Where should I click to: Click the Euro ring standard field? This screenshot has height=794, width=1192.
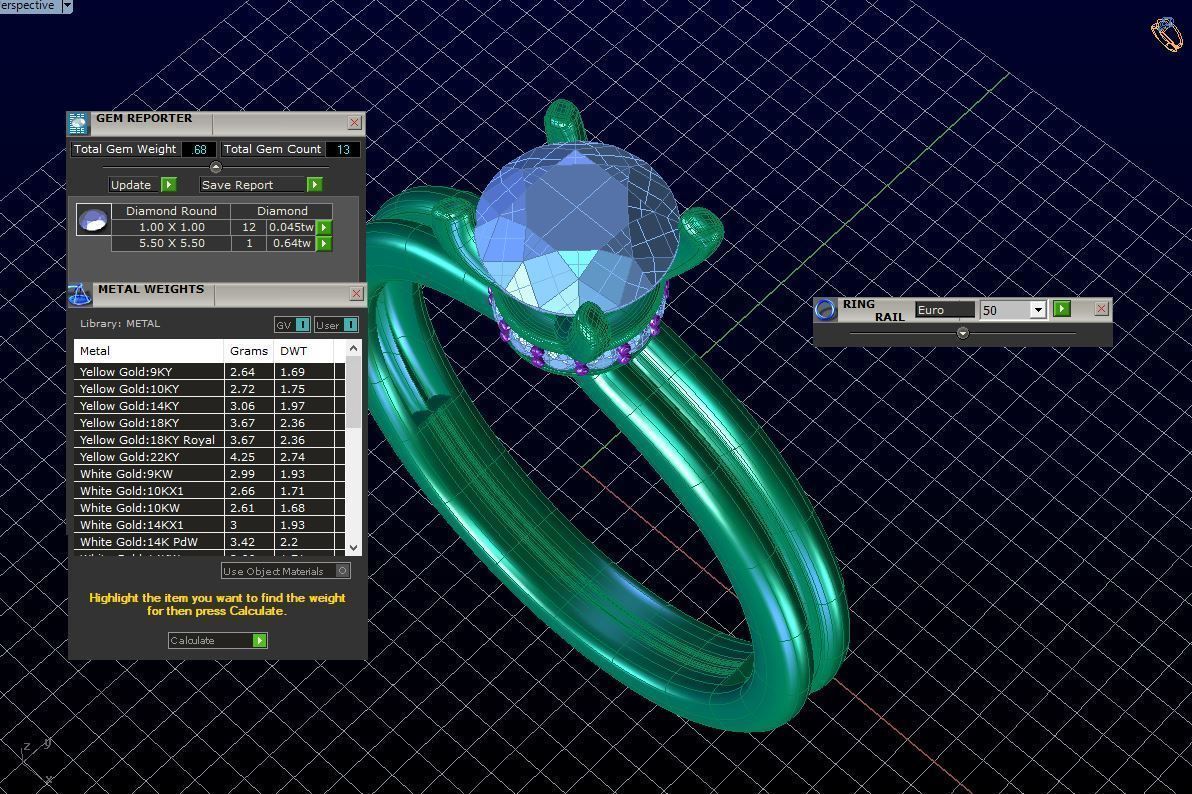click(x=944, y=310)
